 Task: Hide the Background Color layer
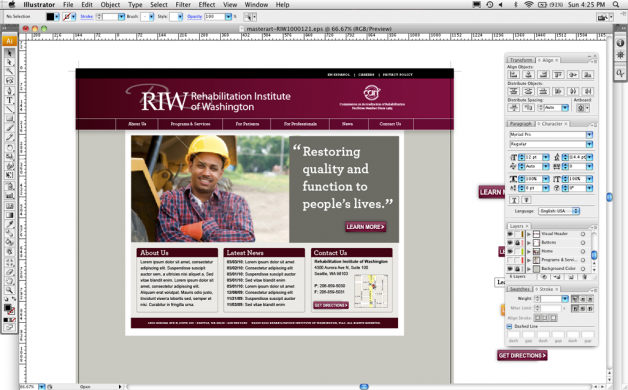tap(510, 269)
